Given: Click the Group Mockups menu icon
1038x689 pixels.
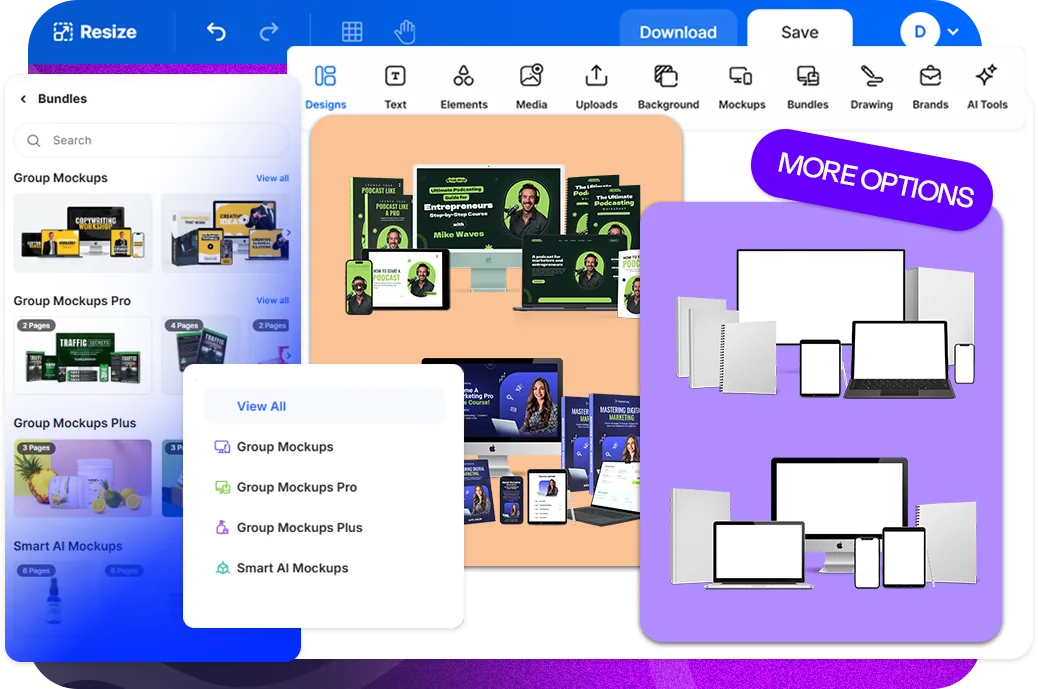Looking at the screenshot, I should [x=222, y=447].
